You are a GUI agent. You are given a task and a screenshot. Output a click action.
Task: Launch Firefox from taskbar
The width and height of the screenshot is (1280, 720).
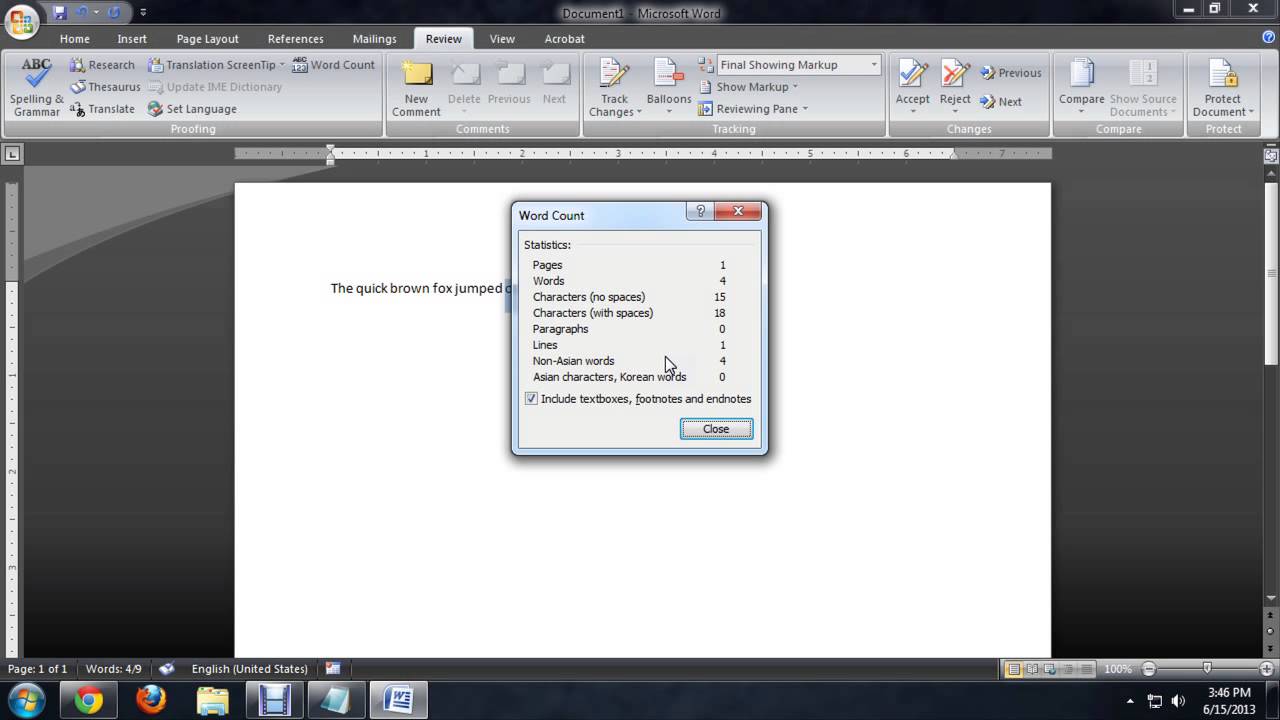pos(151,700)
